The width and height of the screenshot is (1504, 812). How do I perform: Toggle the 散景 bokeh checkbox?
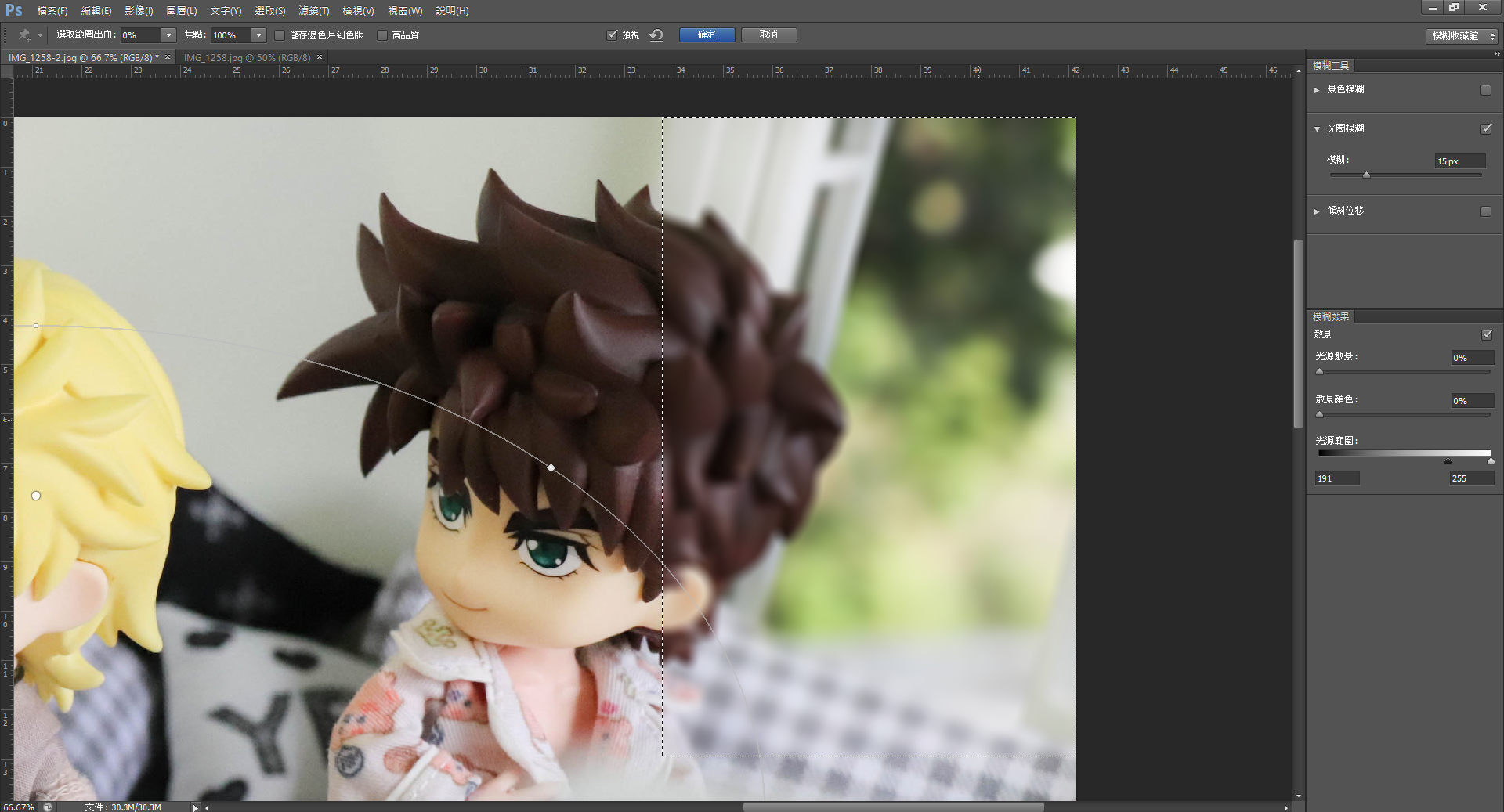coord(1487,334)
